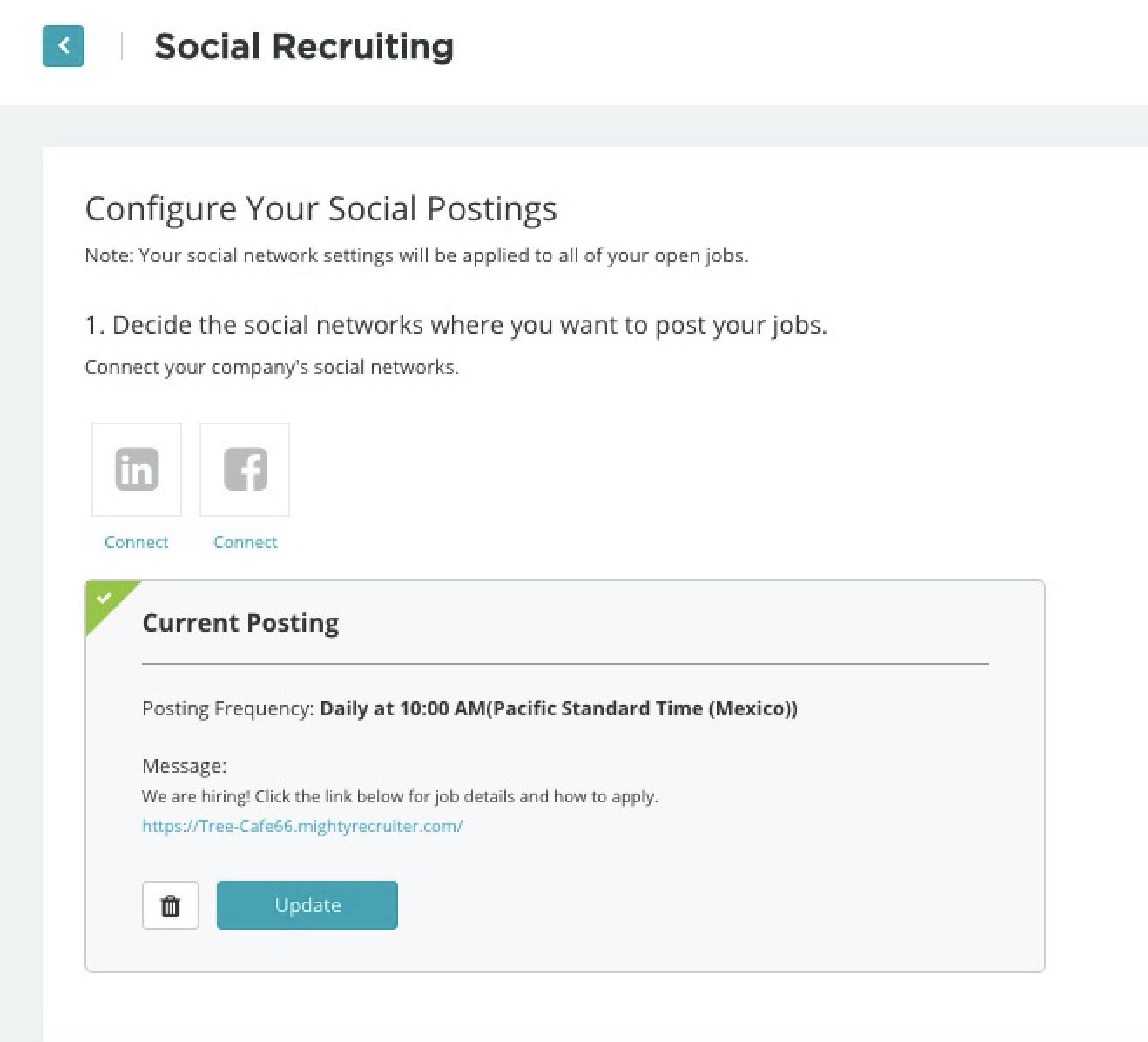This screenshot has height=1042, width=1148.
Task: Select the LinkedIn network icon
Action: [137, 470]
